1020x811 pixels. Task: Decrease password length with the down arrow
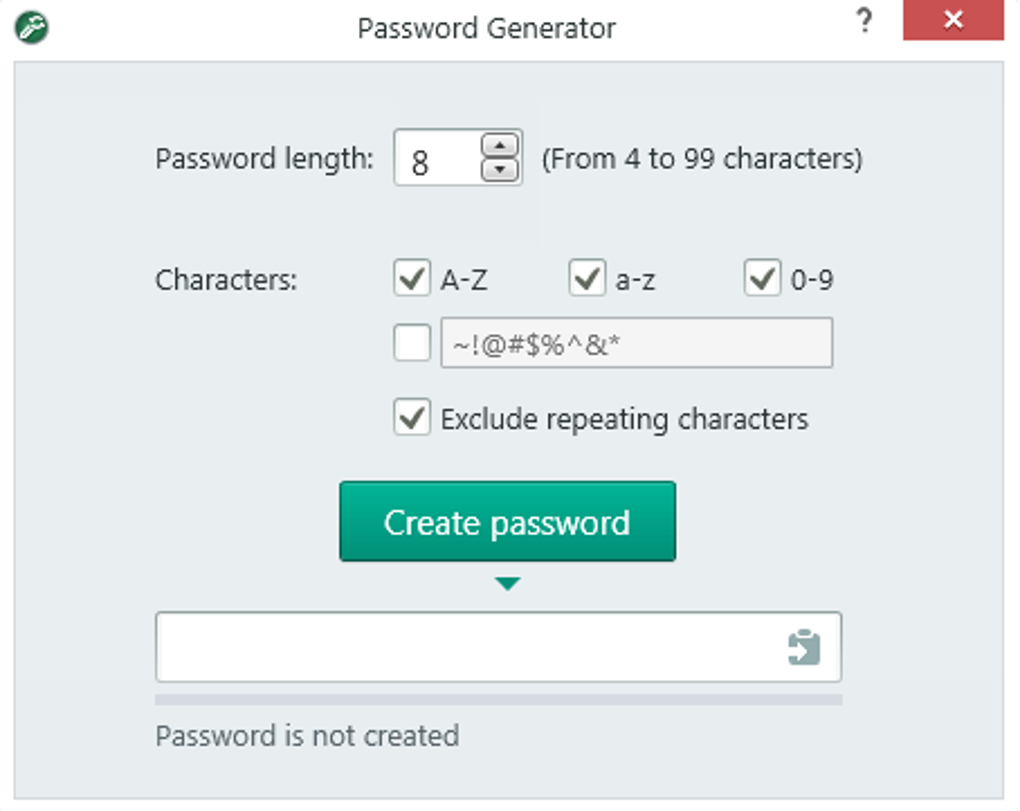(501, 170)
